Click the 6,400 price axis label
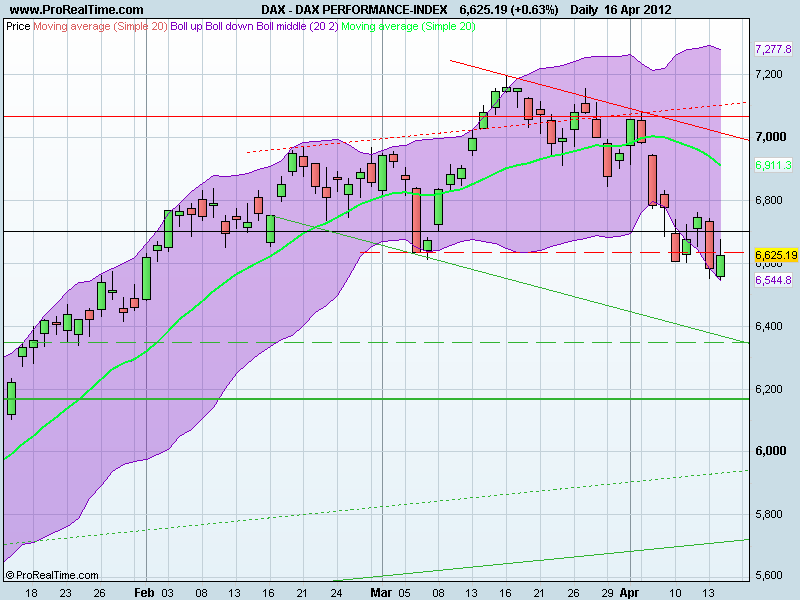 tap(769, 326)
